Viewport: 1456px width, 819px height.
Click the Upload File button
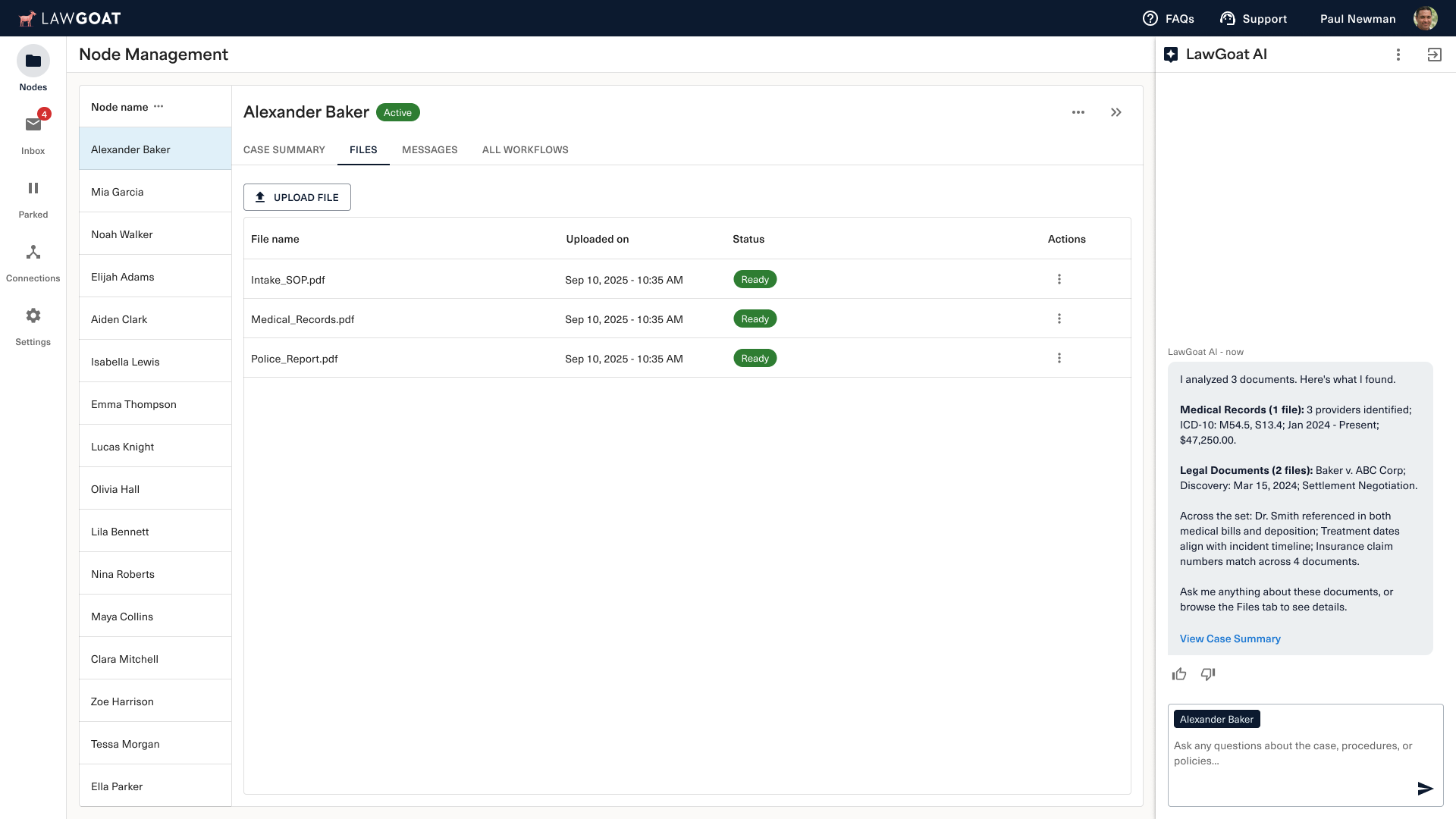(x=297, y=197)
